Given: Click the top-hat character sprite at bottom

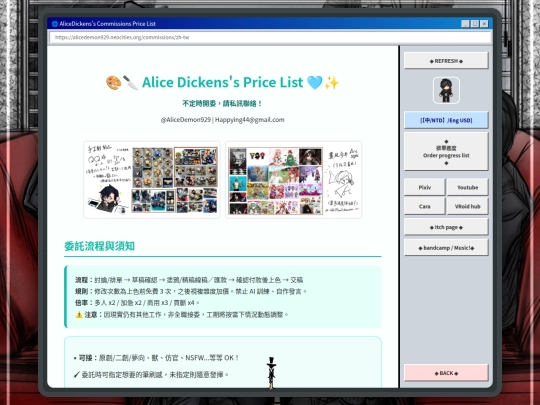Looking at the screenshot, I should click(271, 373).
